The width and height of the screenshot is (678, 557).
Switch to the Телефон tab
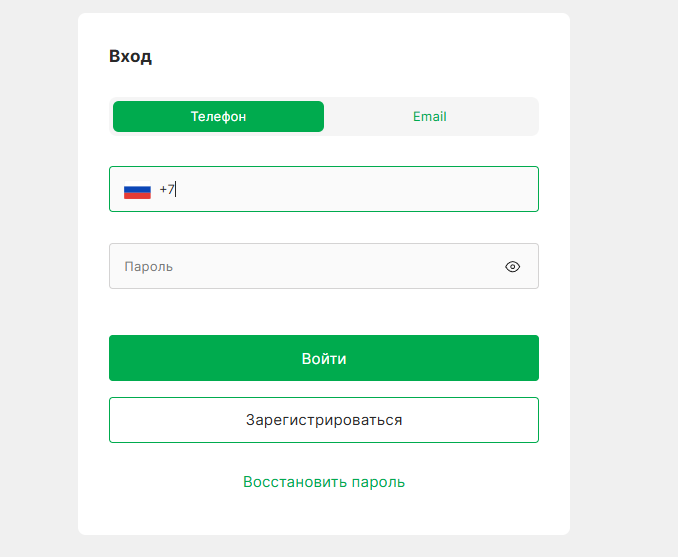coord(218,116)
